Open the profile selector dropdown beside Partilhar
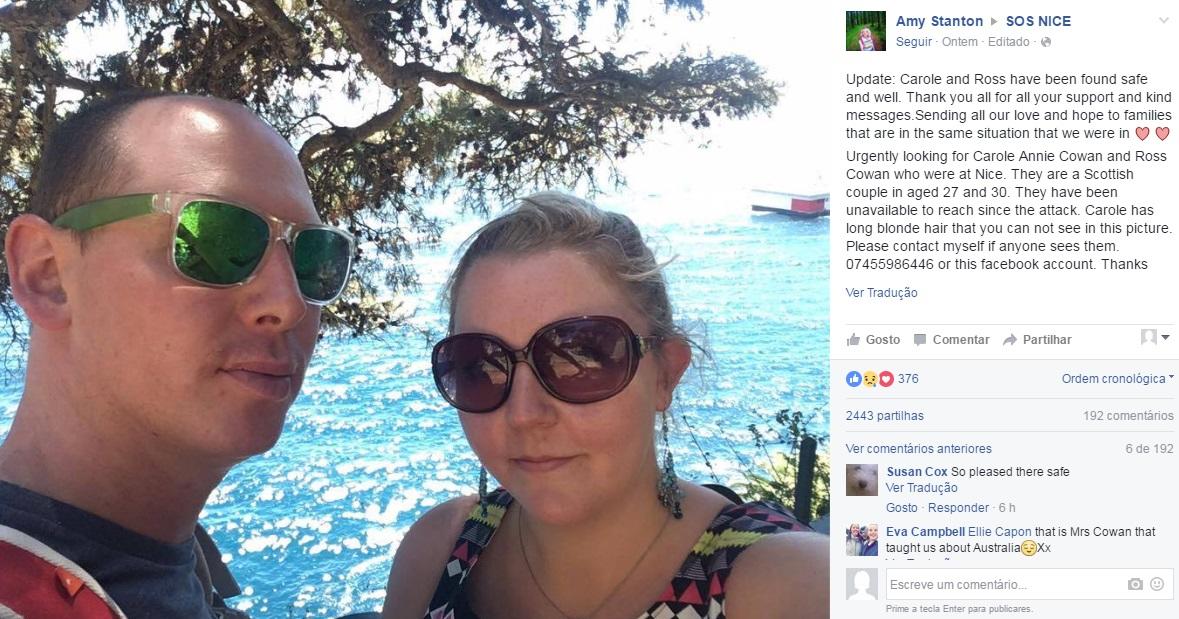1179x619 pixels. point(1155,337)
